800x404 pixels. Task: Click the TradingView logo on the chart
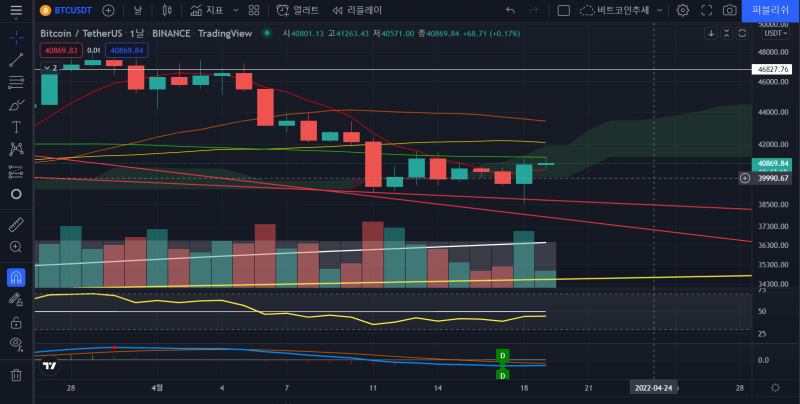(x=49, y=365)
